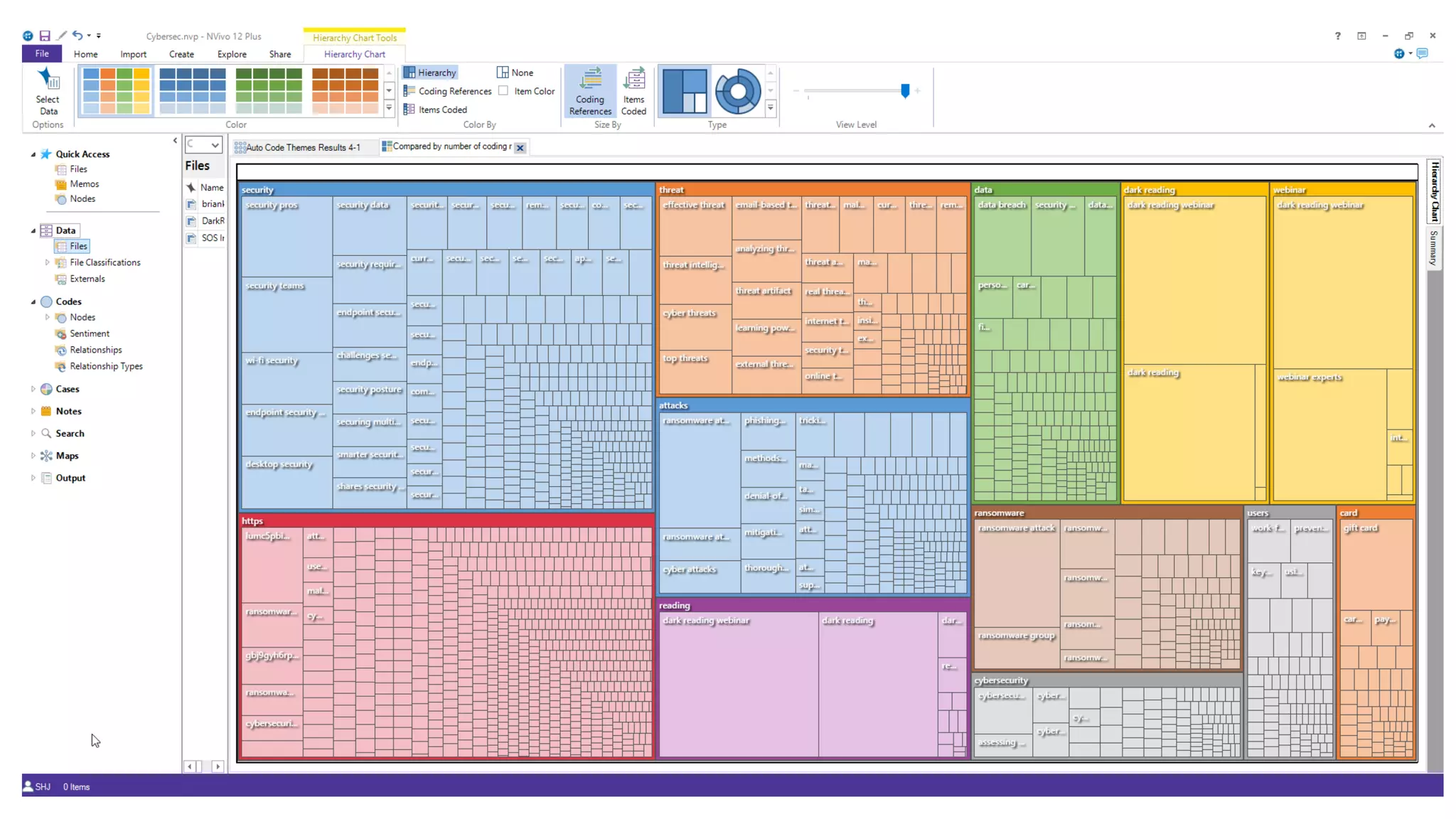Click the Save icon in quick toolbar
Screen dimensions: 1456x819
click(x=45, y=36)
